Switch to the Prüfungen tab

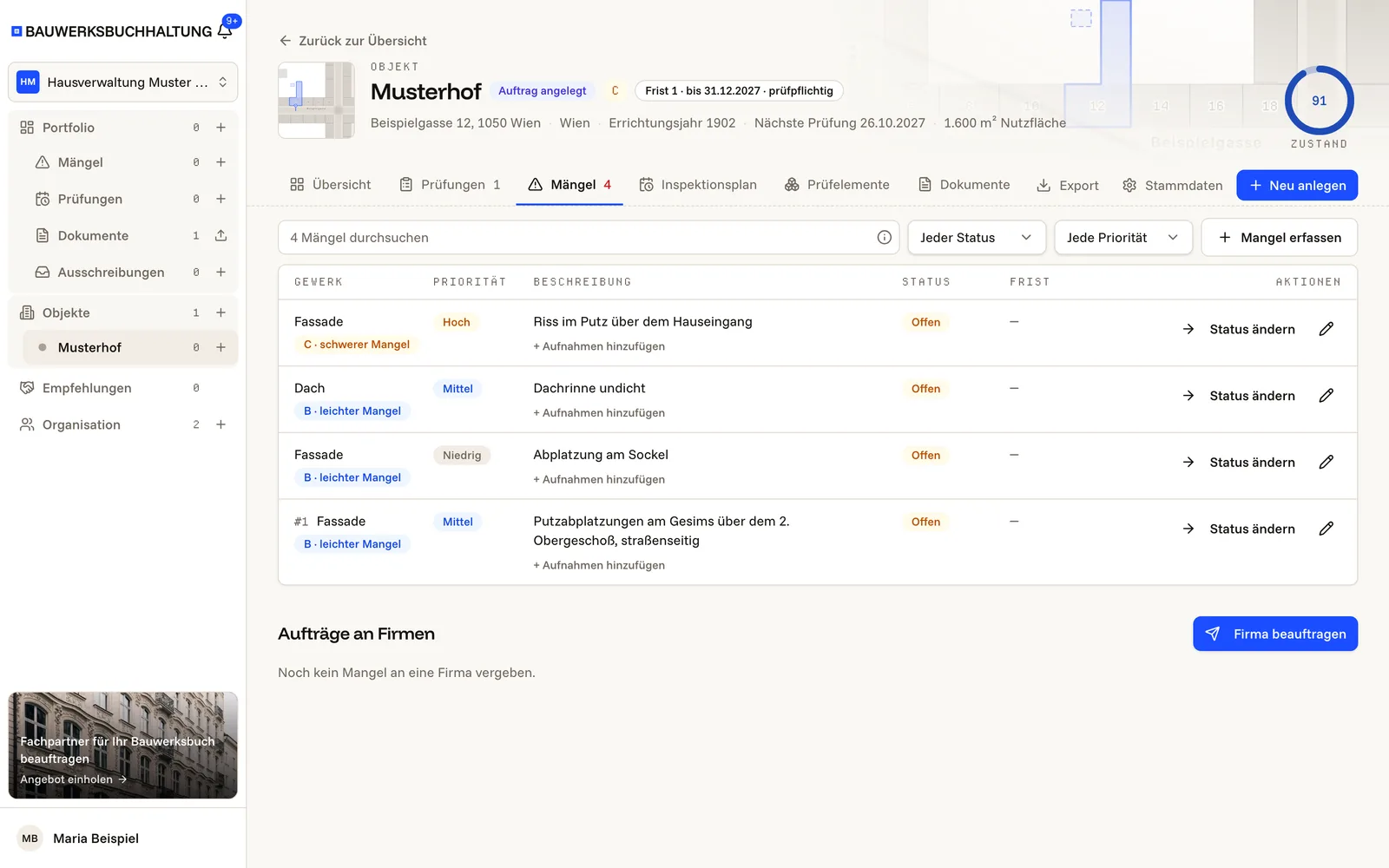(450, 185)
